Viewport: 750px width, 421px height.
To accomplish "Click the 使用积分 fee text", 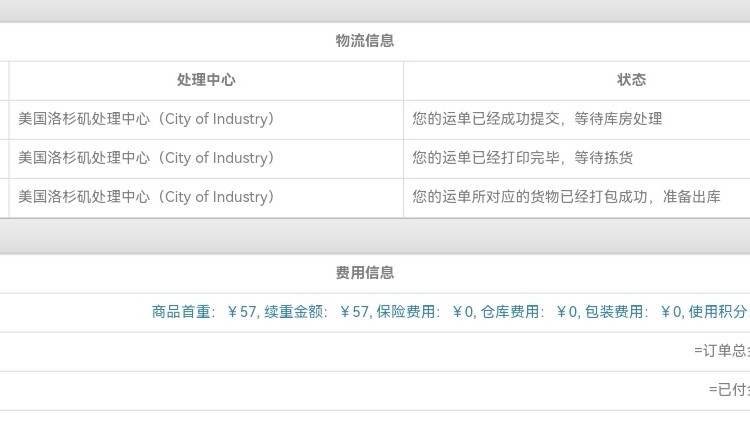I will click(718, 312).
